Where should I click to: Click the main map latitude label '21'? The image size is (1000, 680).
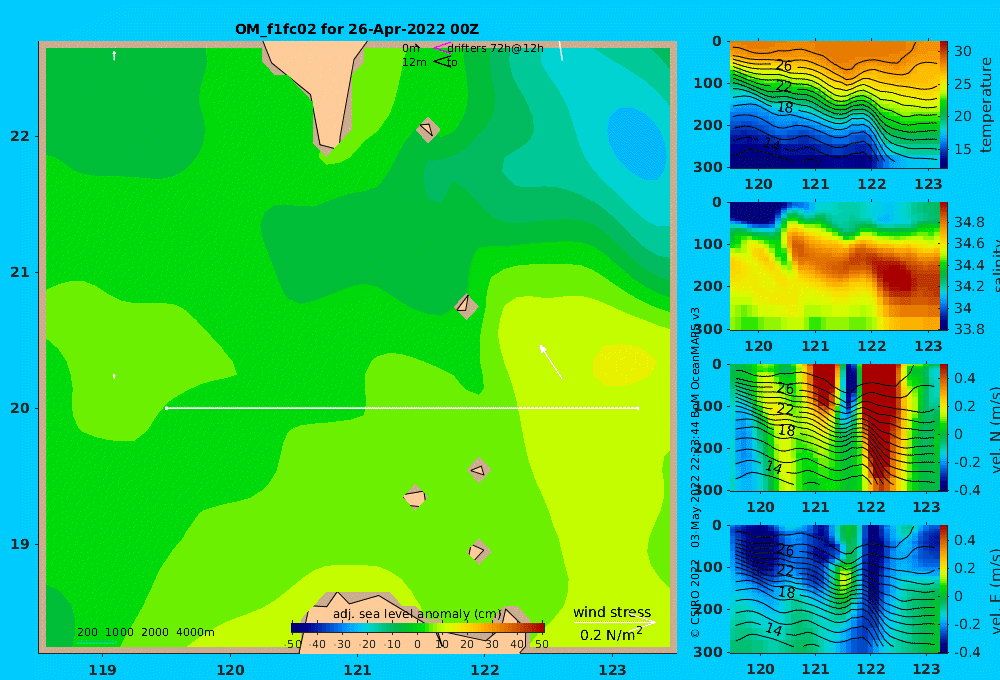20,272
